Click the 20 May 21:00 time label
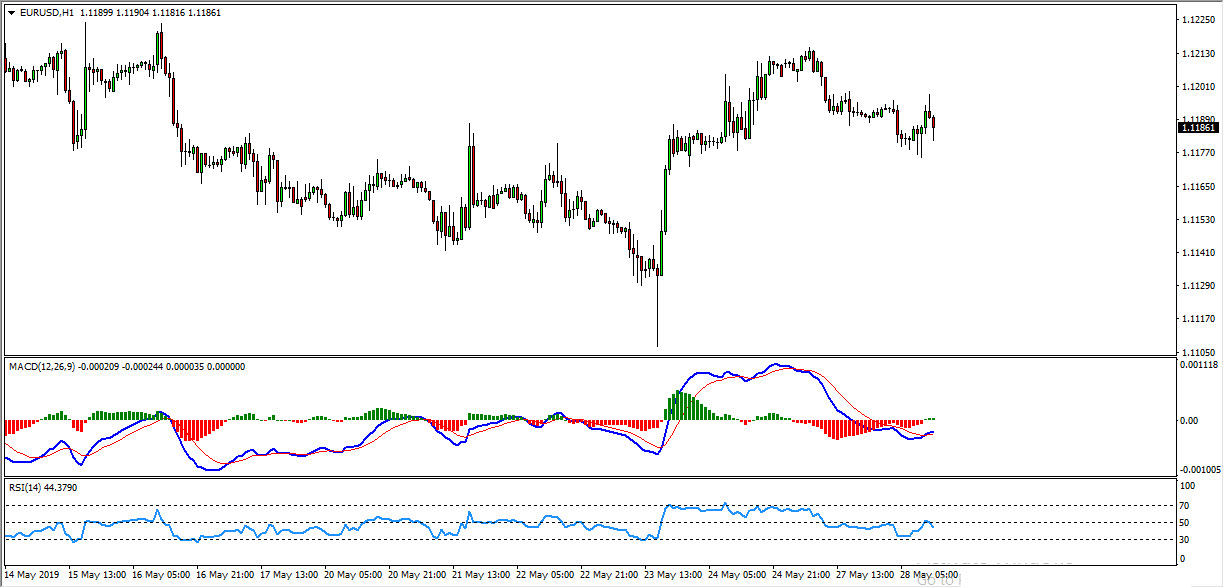 419,575
